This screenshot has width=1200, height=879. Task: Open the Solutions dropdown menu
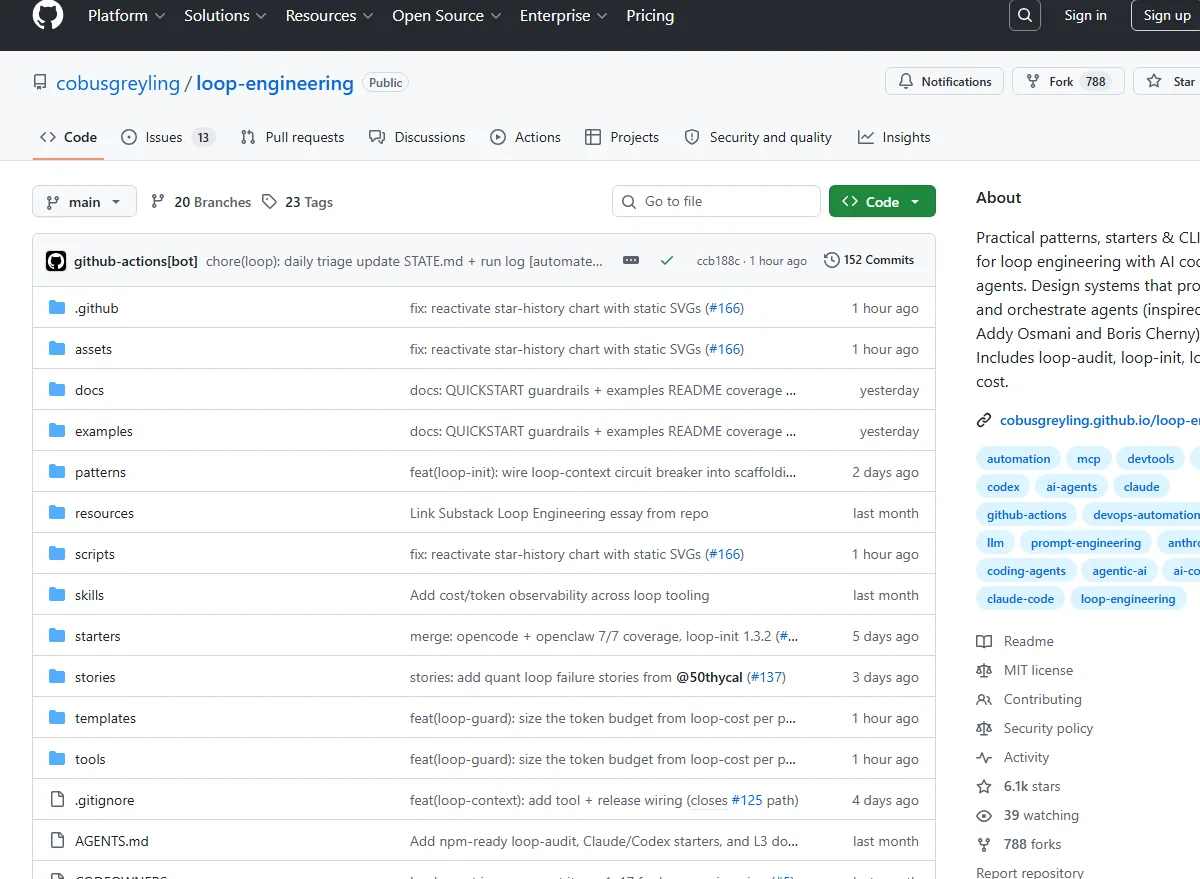pos(225,15)
